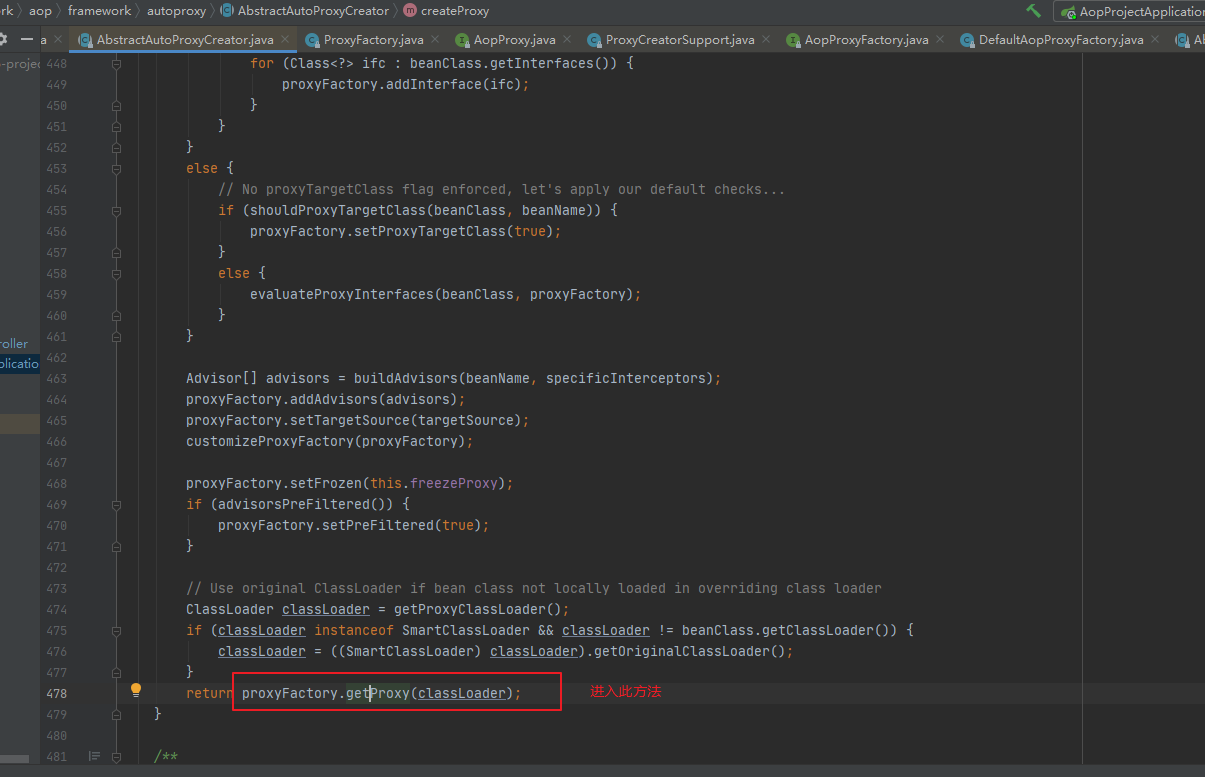Click the createProxy method breadcrumb
Viewport: 1205px width, 777px height.
445,11
